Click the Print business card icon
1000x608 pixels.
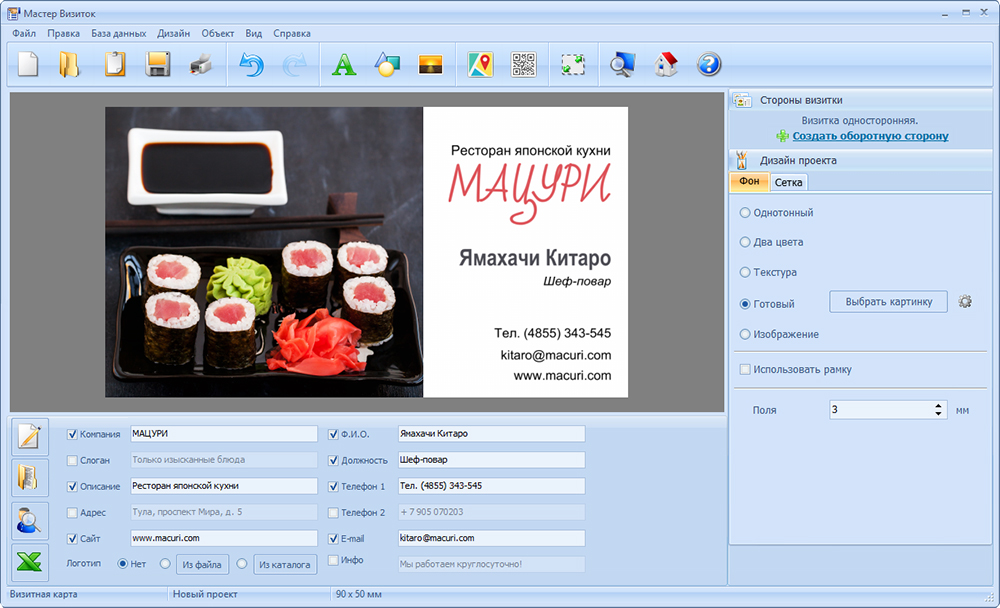coord(200,65)
